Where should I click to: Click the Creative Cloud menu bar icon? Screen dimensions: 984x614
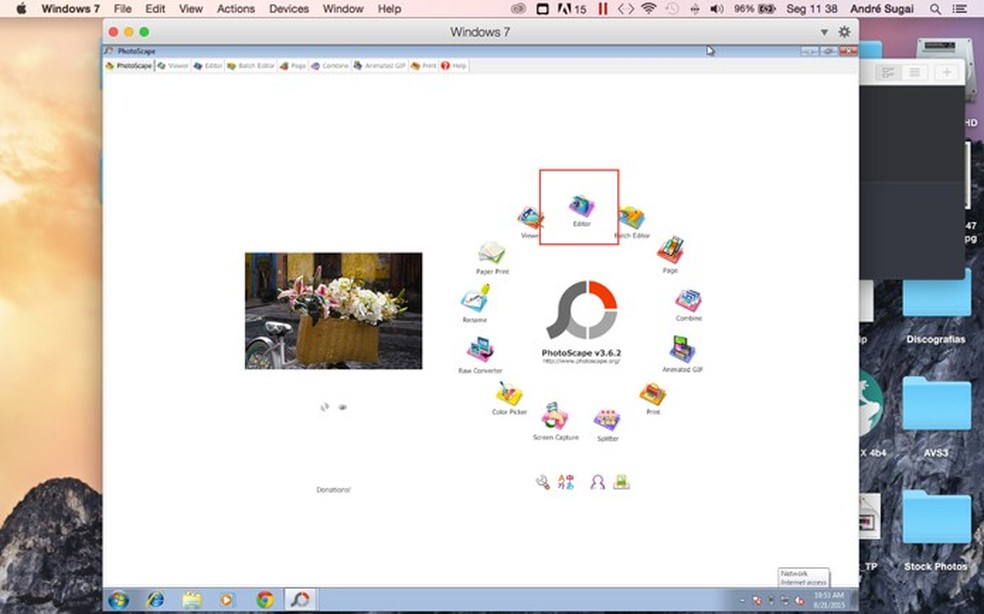pos(518,9)
